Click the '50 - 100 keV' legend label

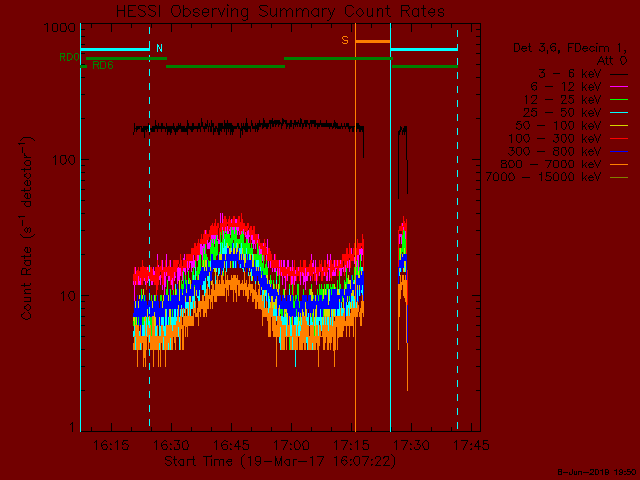[x=558, y=125]
